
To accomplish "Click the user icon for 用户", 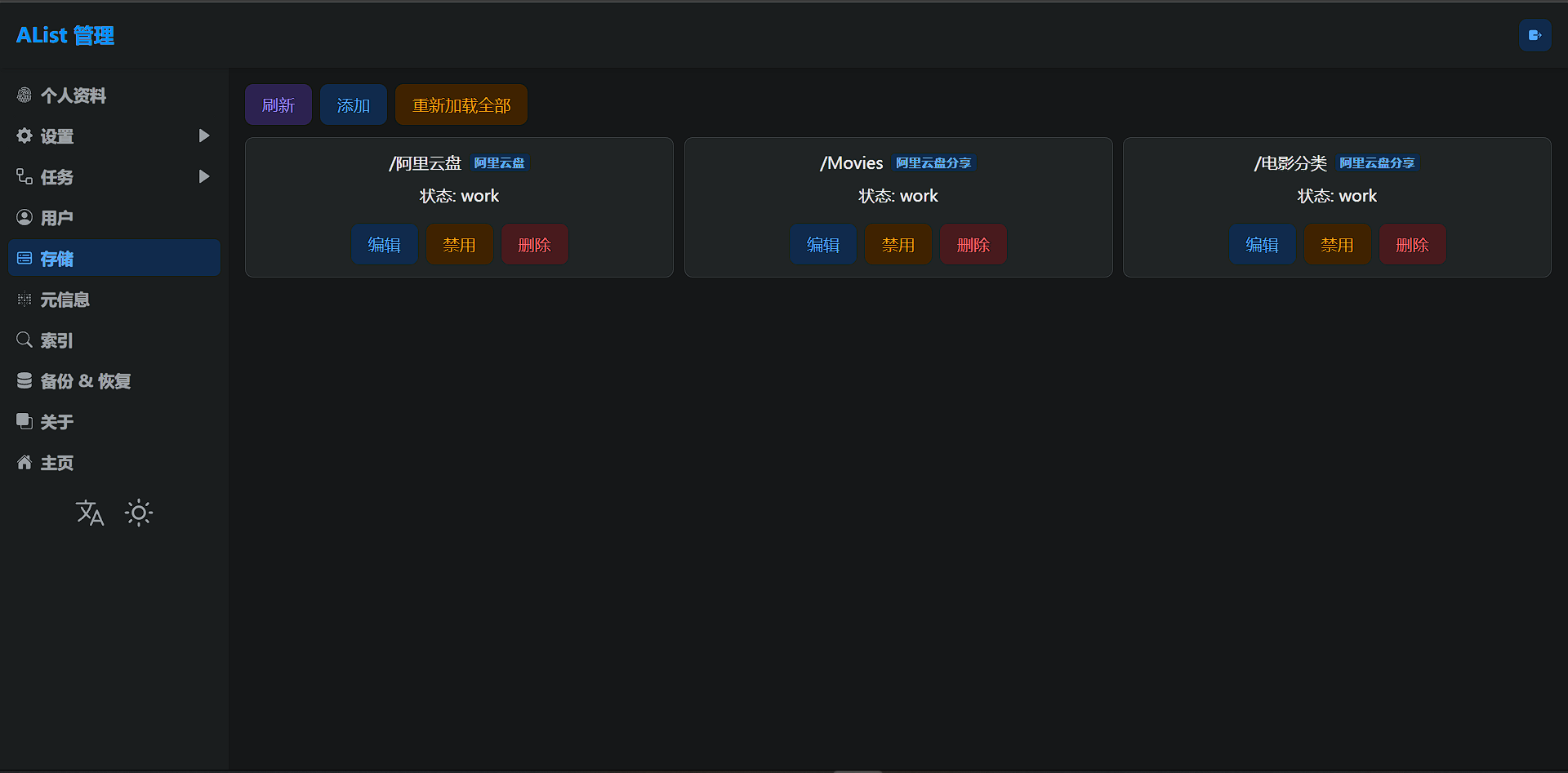I will coord(24,218).
